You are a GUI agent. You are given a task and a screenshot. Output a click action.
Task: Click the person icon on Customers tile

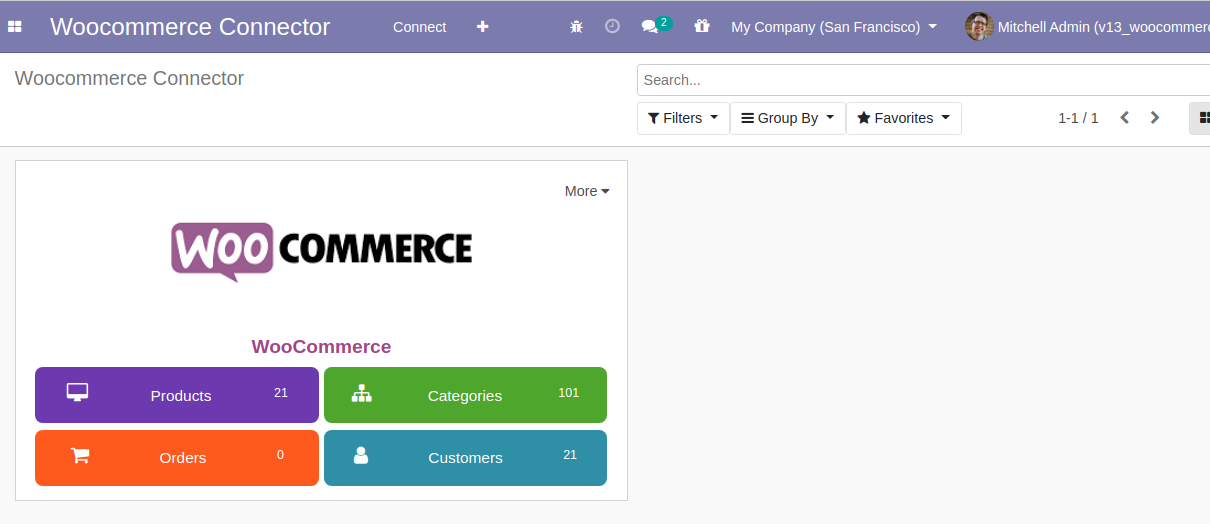(x=361, y=455)
